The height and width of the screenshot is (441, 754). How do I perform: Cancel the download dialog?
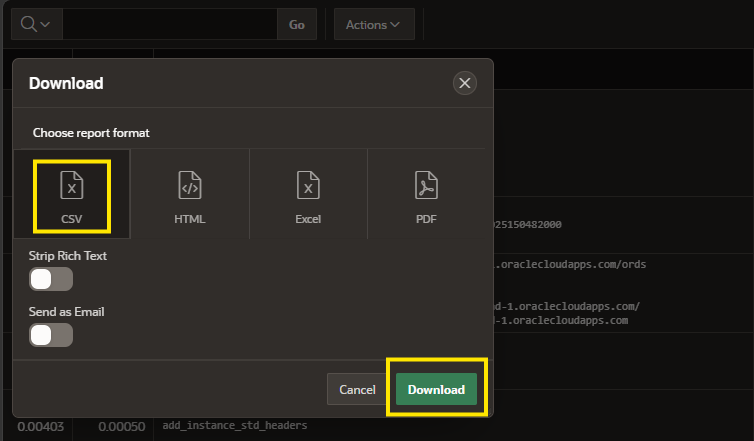pos(357,389)
